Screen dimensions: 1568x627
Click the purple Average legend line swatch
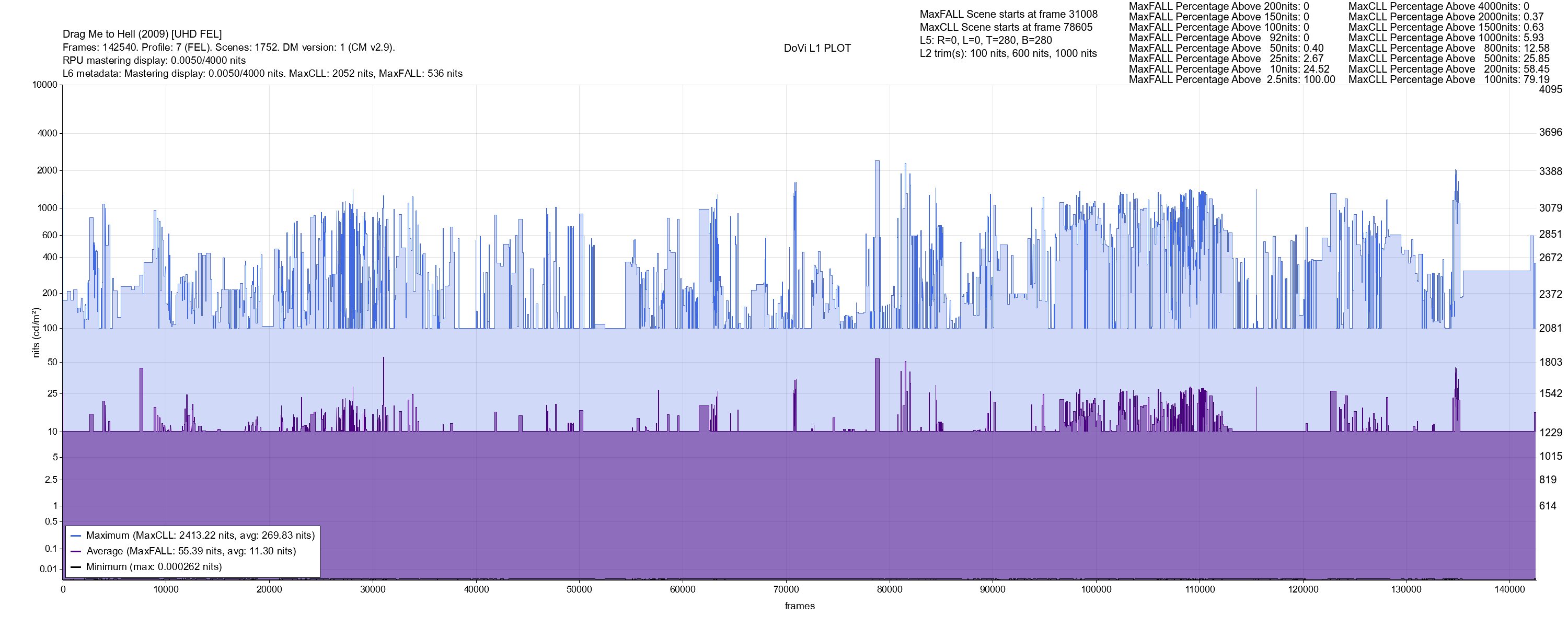(76, 551)
